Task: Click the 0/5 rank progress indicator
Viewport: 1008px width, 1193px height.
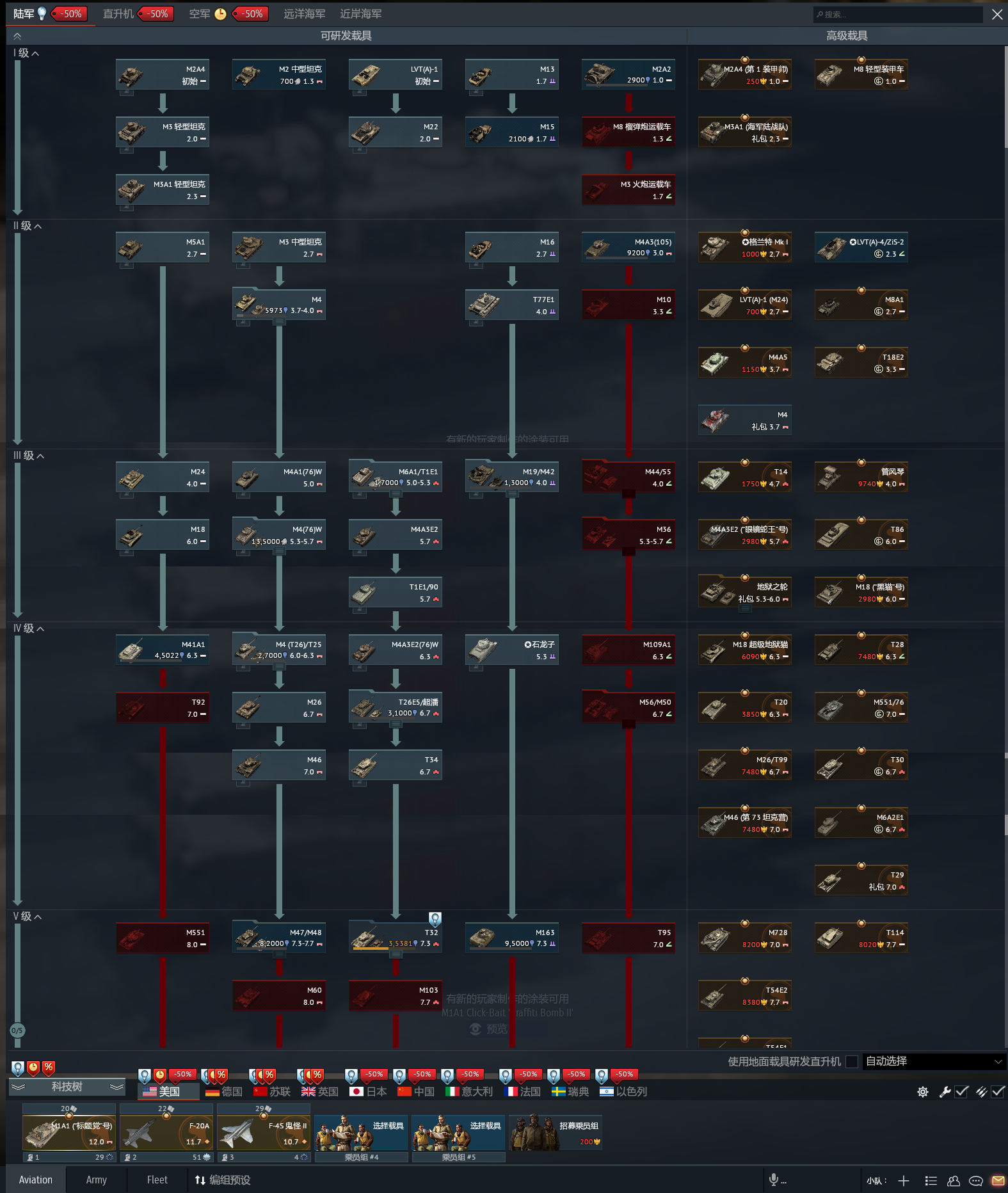Action: [17, 1030]
